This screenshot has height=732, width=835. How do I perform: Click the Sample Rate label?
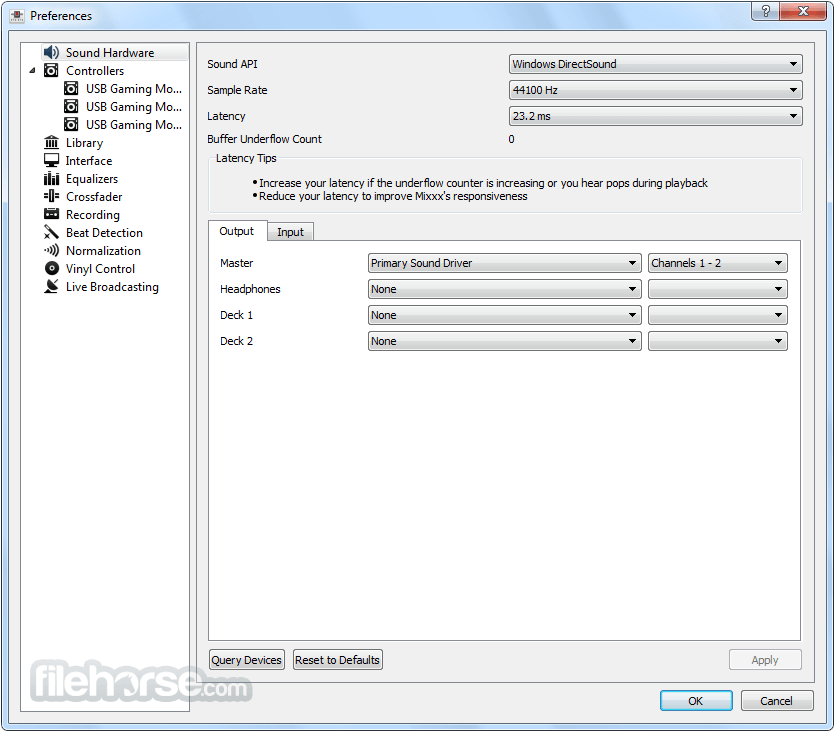237,90
